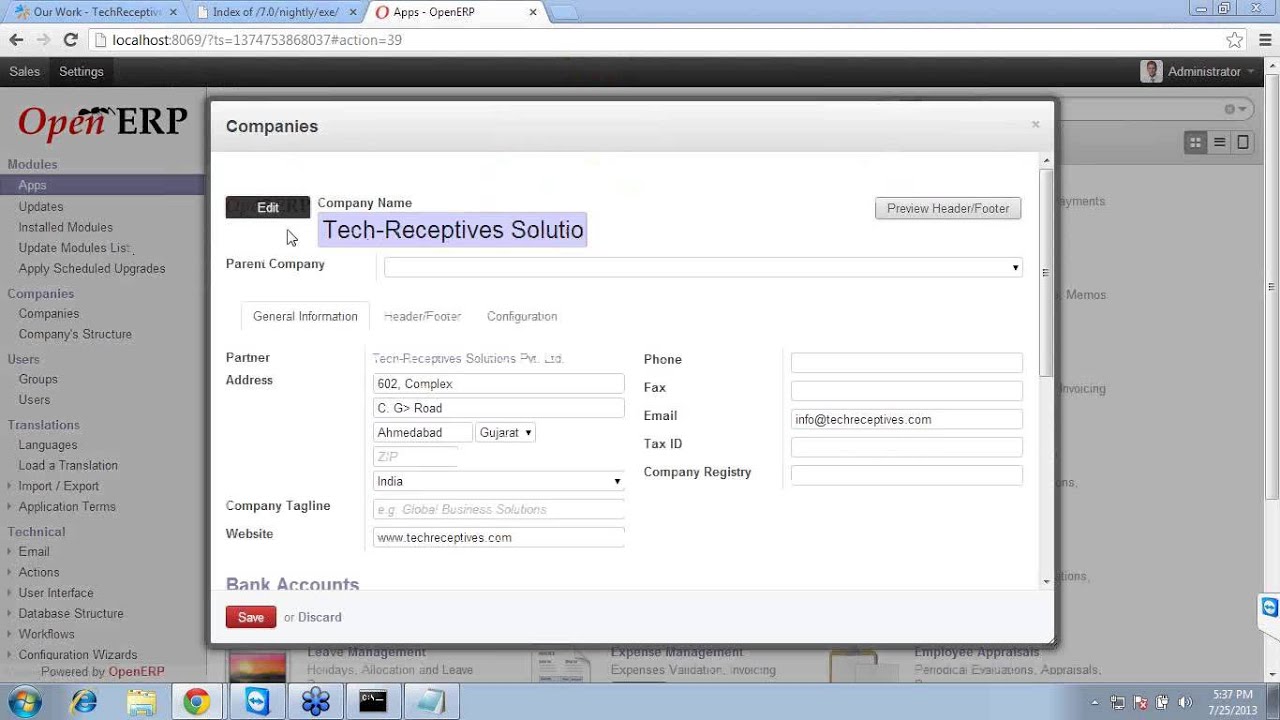Open the Gujarat state dropdown

pos(505,432)
